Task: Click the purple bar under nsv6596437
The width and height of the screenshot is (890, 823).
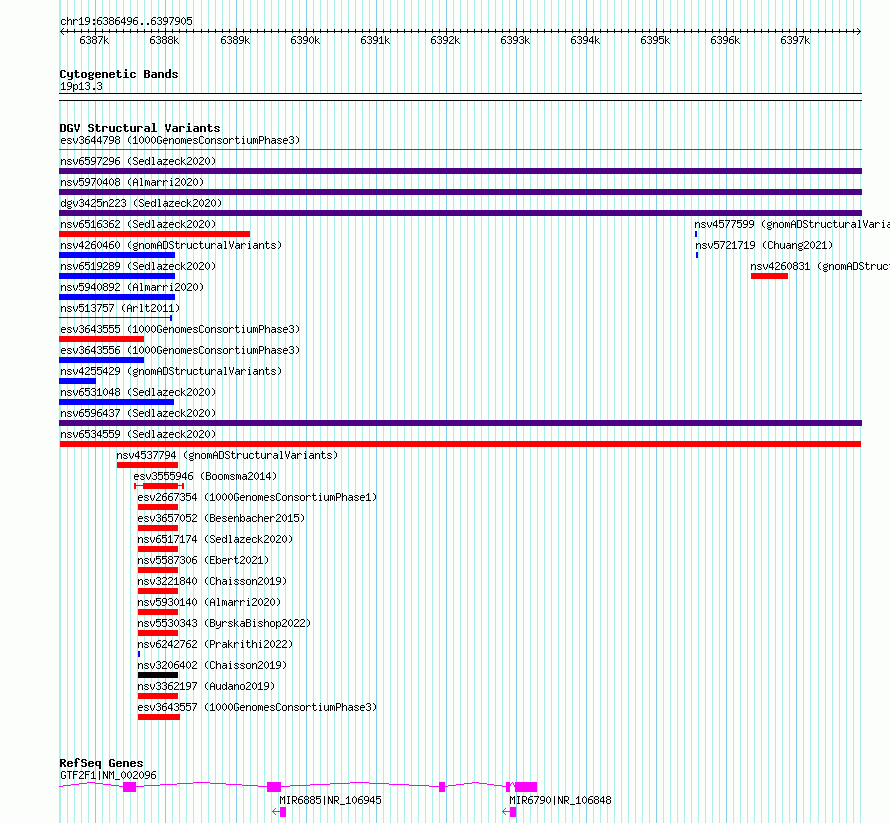Action: pos(460,423)
